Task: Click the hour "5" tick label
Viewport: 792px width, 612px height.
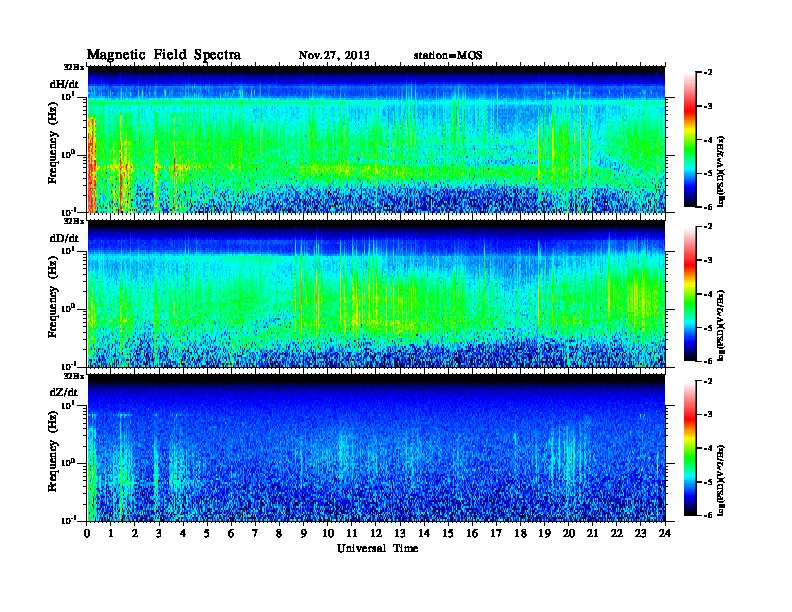Action: [x=207, y=534]
